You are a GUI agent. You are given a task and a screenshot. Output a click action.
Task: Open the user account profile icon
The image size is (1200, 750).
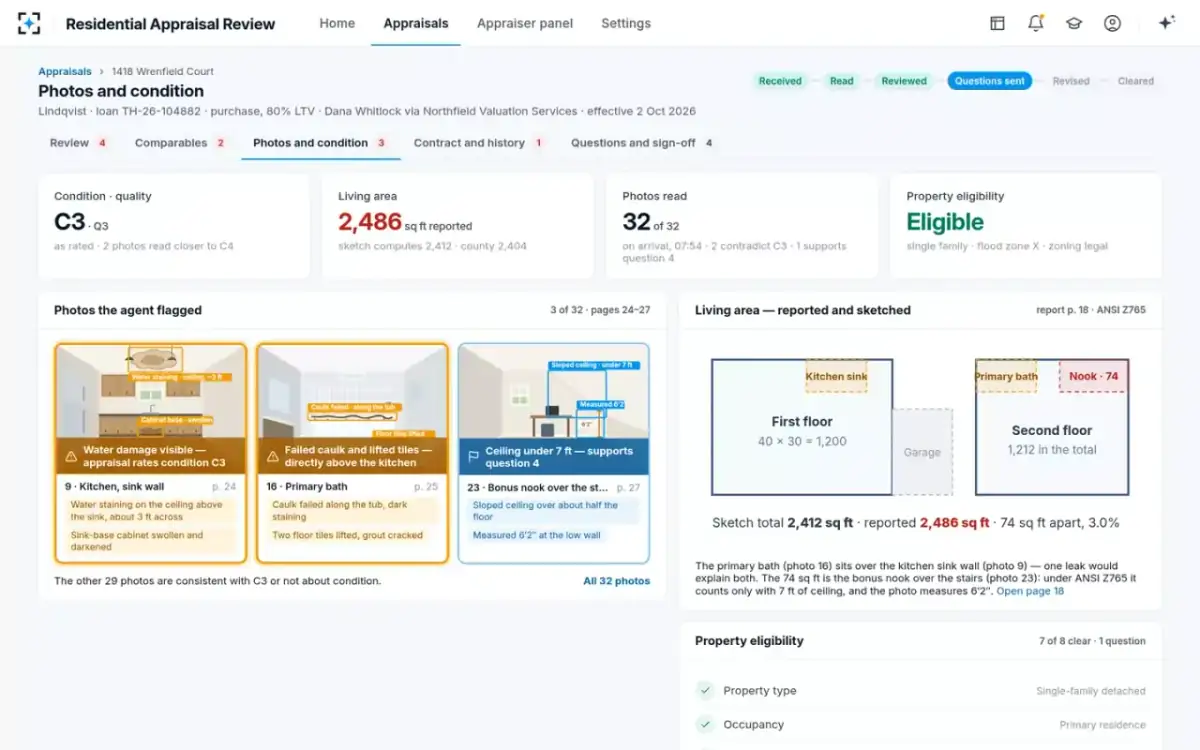pos(1112,23)
